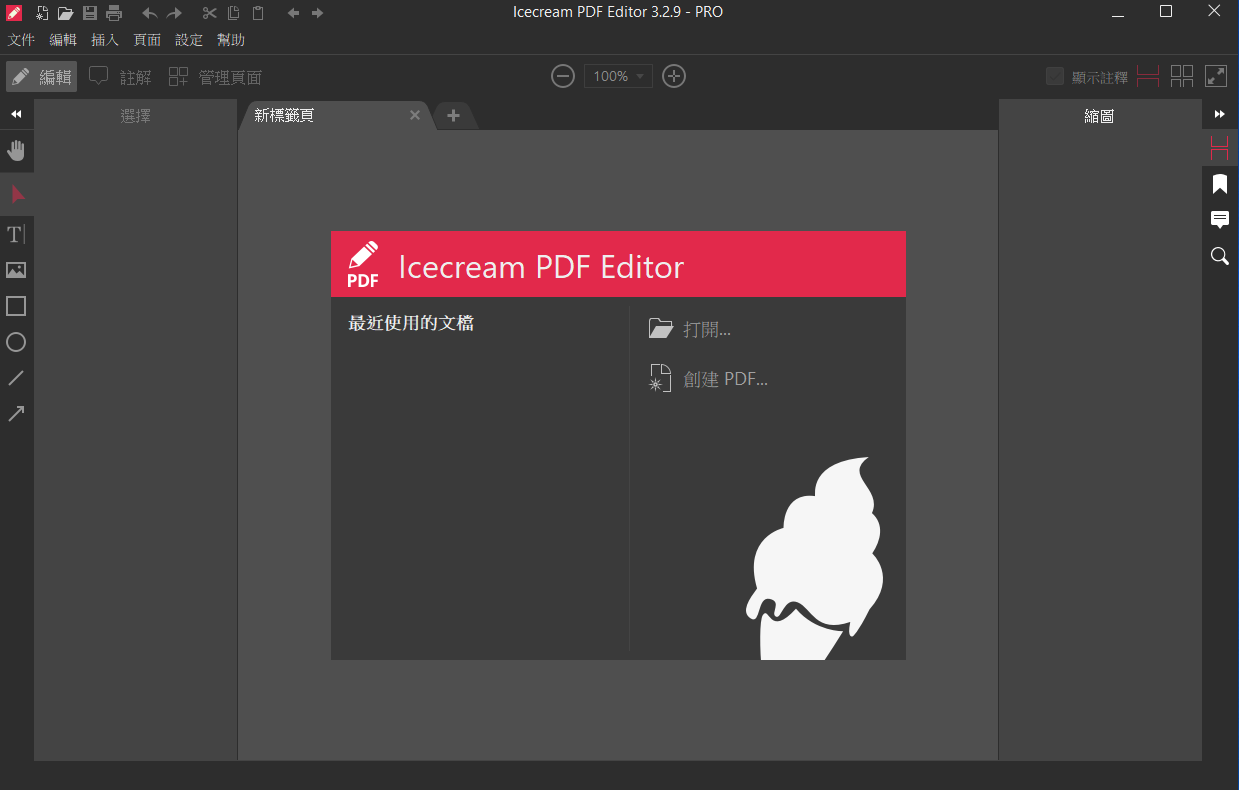
Task: Click the redo arrow icon
Action: click(x=174, y=13)
